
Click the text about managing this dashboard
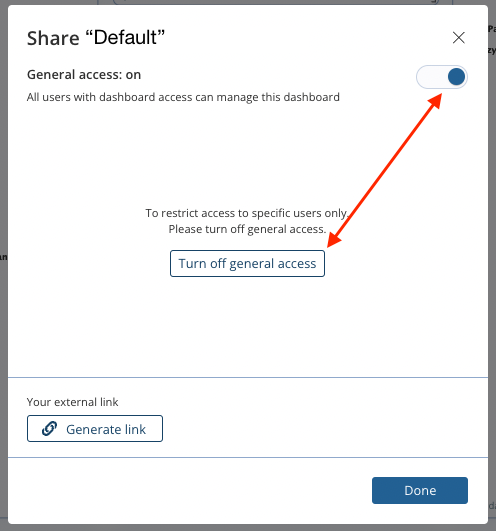[183, 97]
